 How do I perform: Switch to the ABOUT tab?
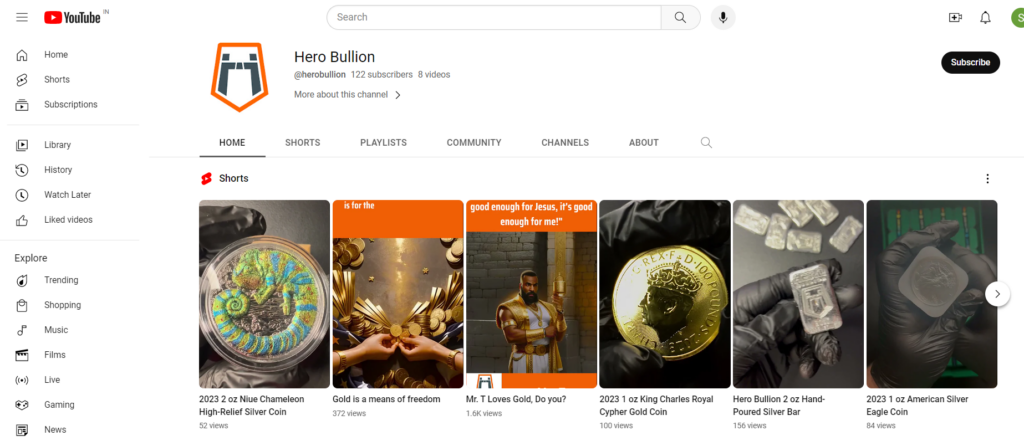(644, 142)
